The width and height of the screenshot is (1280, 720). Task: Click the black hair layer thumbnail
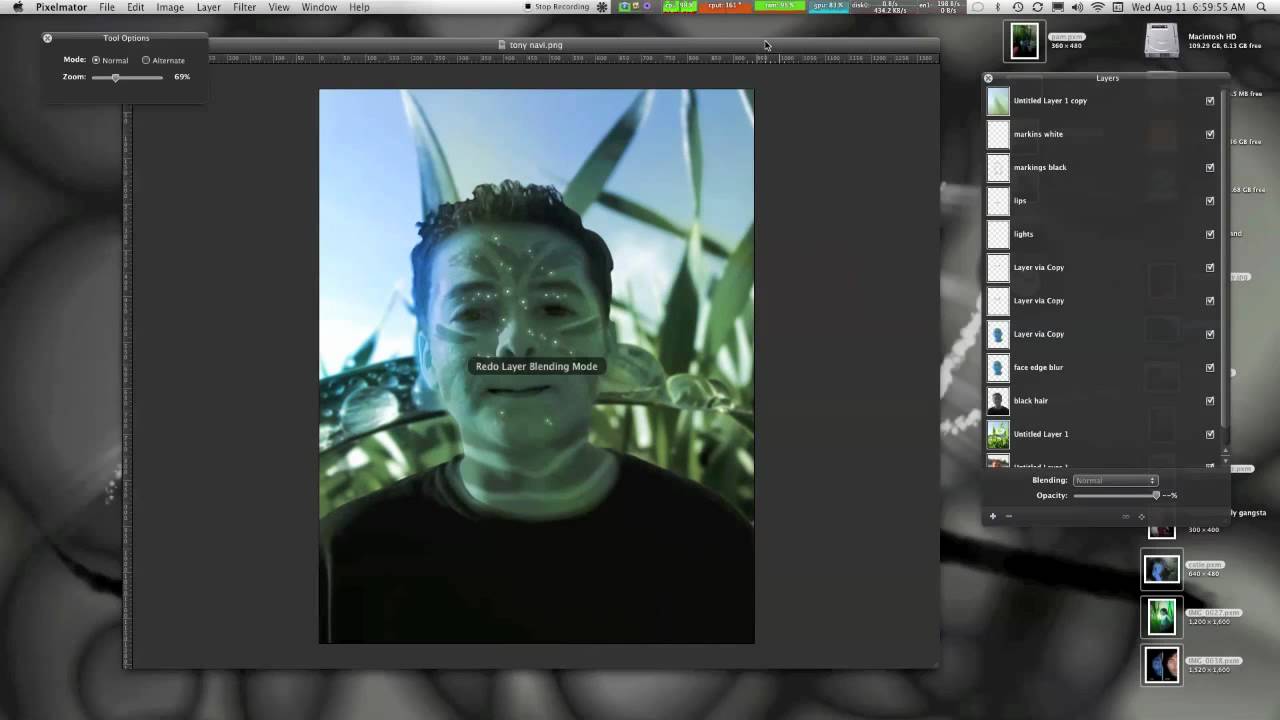998,401
